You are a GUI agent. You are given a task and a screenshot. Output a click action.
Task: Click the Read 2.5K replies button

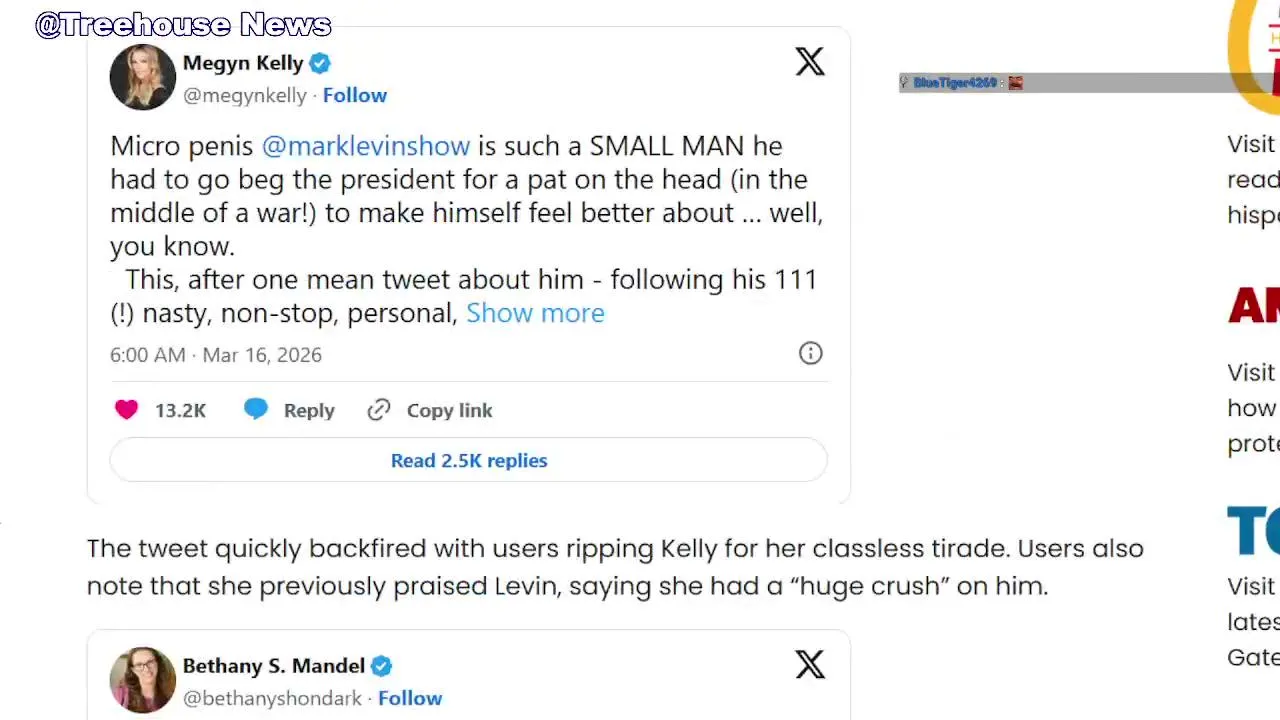pyautogui.click(x=468, y=460)
